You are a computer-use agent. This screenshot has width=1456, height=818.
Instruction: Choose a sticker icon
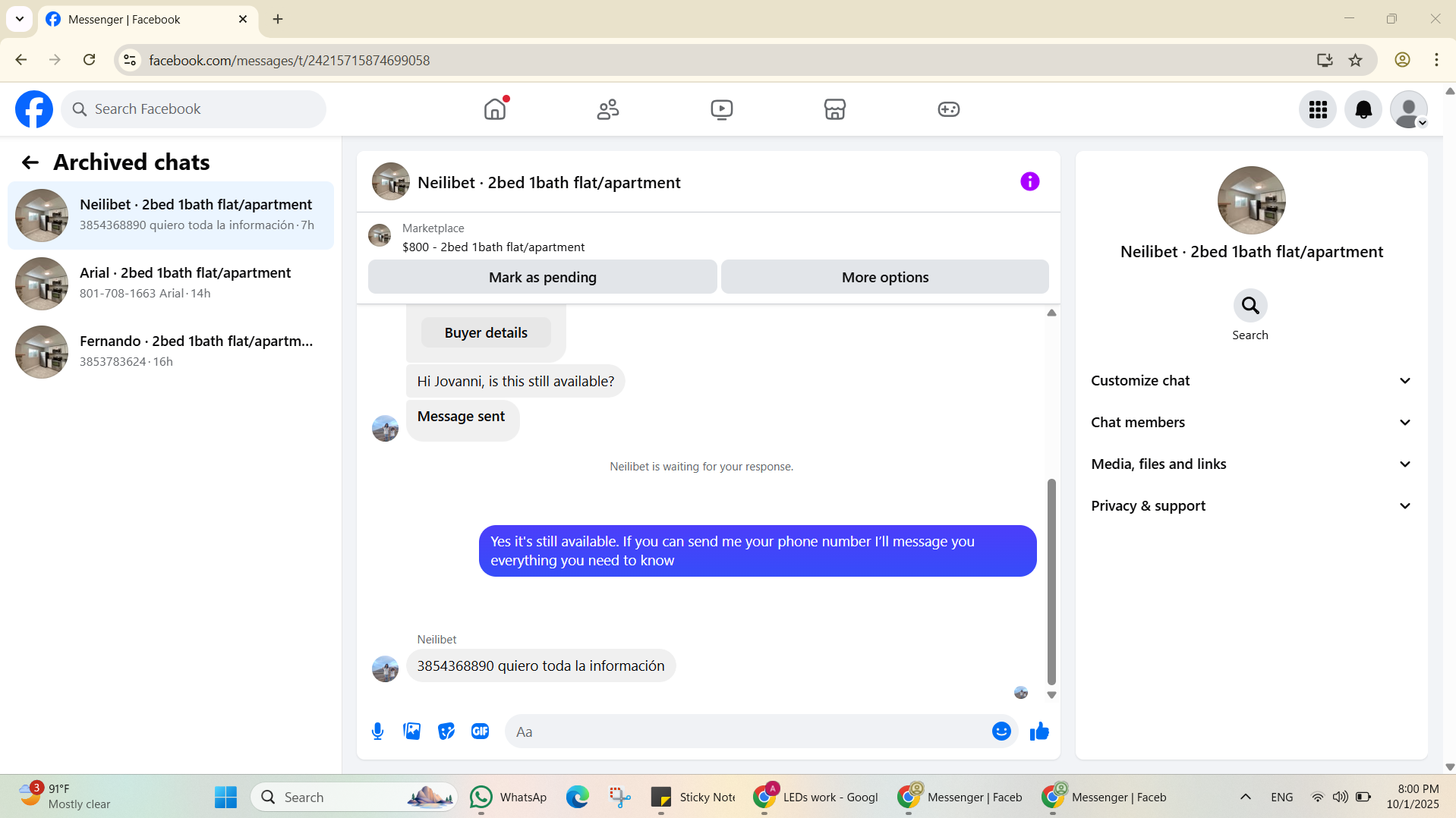pyautogui.click(x=446, y=731)
